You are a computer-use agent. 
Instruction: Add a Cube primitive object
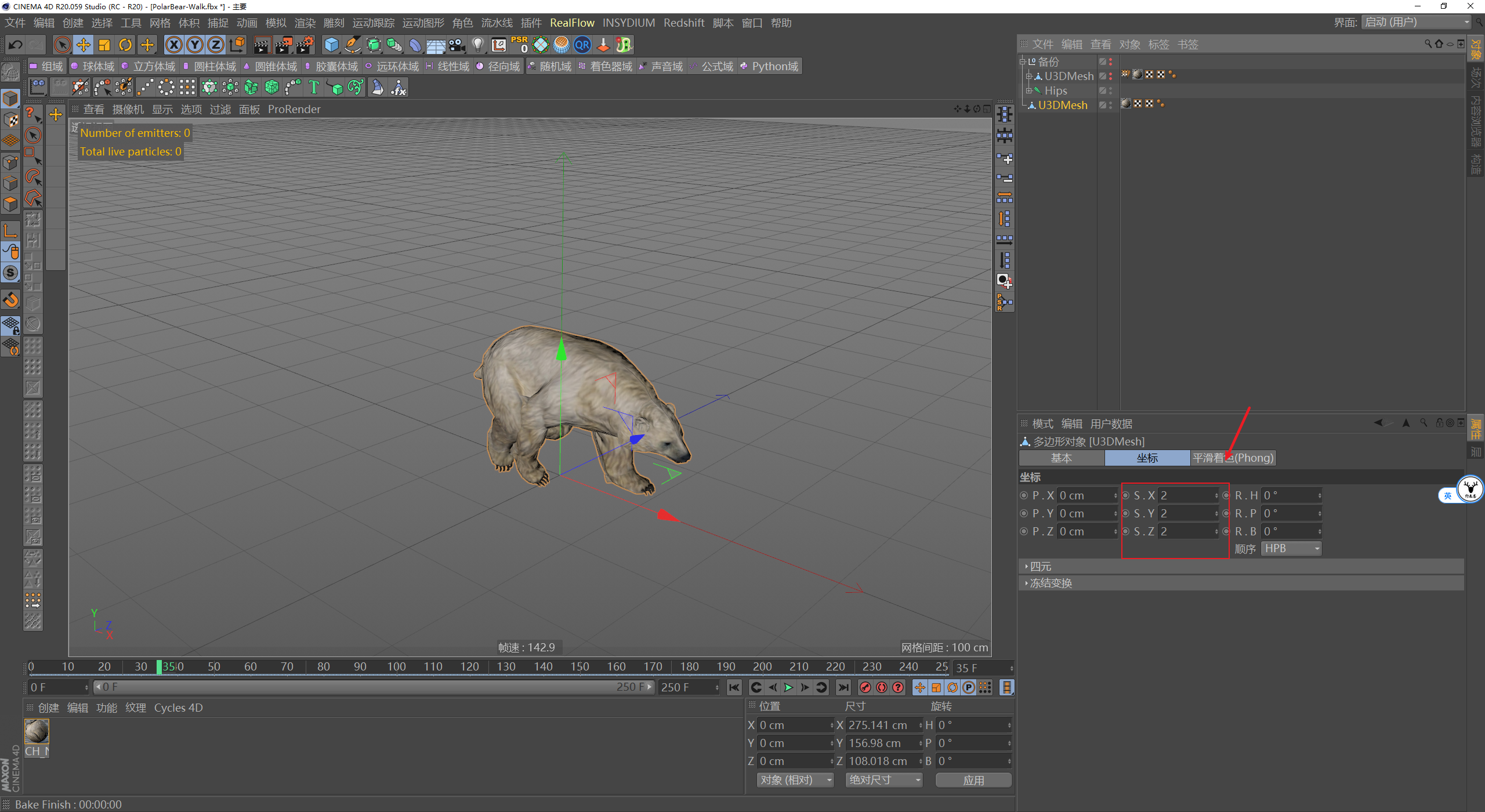pyautogui.click(x=331, y=45)
